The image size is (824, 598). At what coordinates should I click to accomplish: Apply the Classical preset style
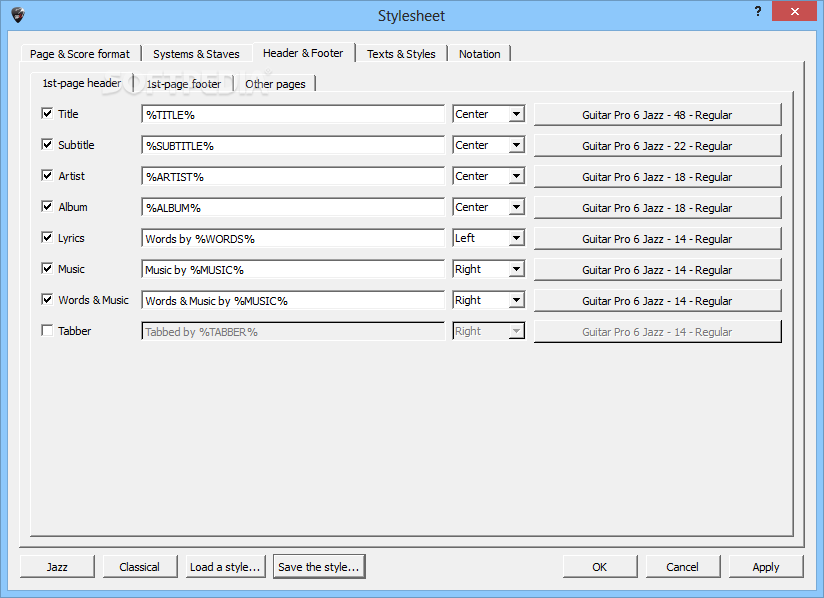pyautogui.click(x=140, y=566)
